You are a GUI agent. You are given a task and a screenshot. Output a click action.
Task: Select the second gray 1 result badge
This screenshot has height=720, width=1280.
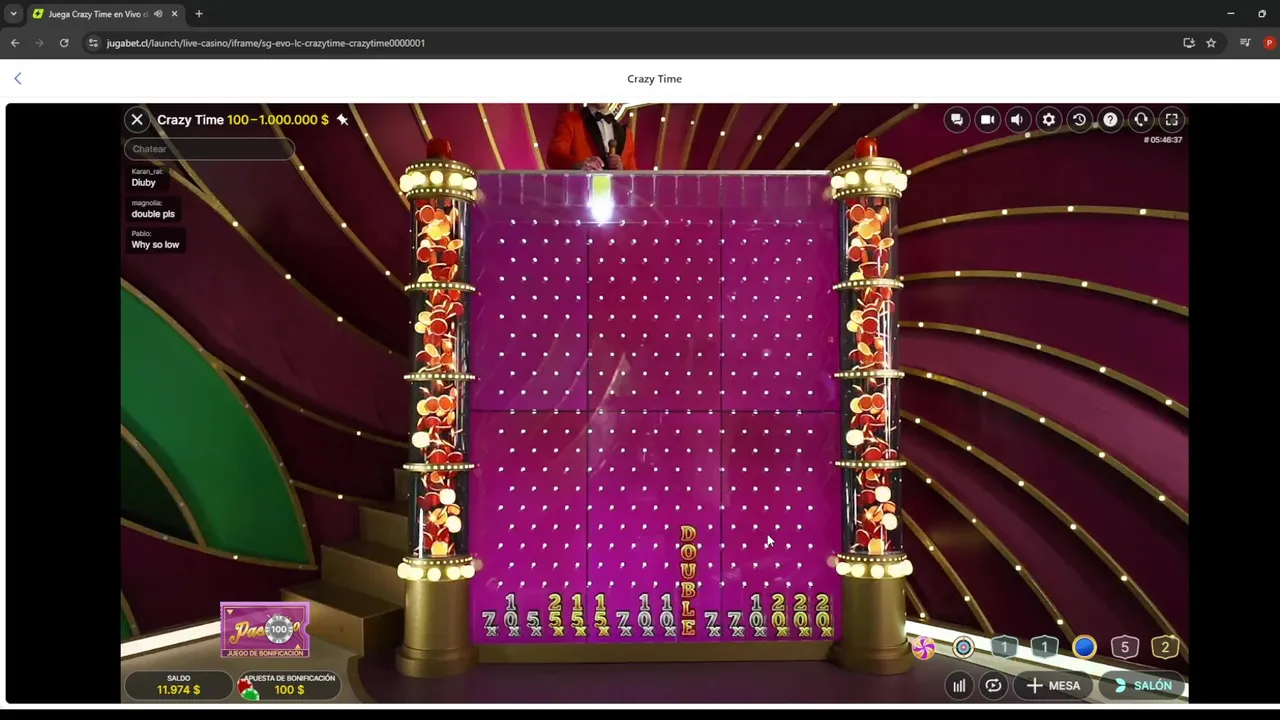pyautogui.click(x=1044, y=648)
